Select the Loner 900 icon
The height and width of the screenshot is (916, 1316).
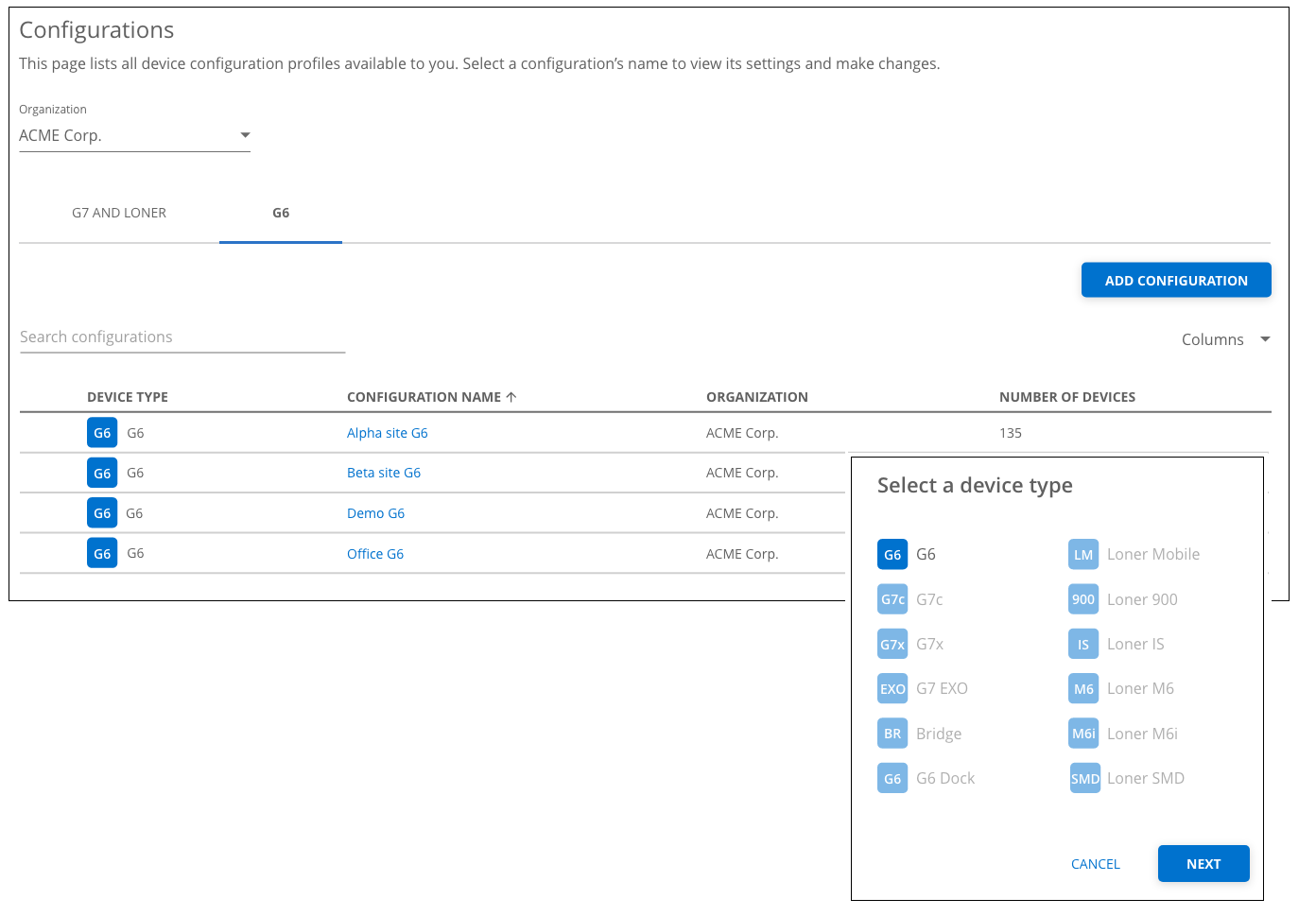(x=1083, y=599)
